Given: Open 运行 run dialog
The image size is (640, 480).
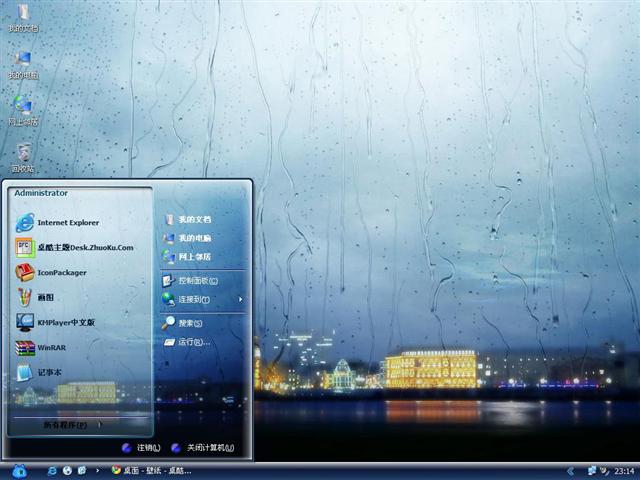Looking at the screenshot, I should 187,342.
